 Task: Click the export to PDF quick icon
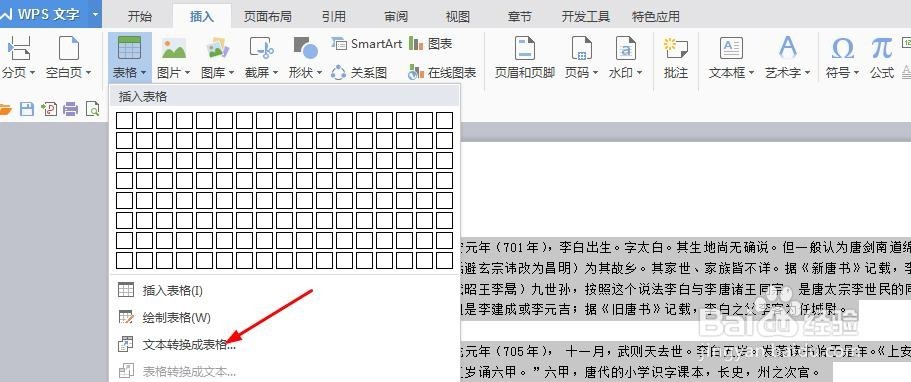(x=49, y=109)
